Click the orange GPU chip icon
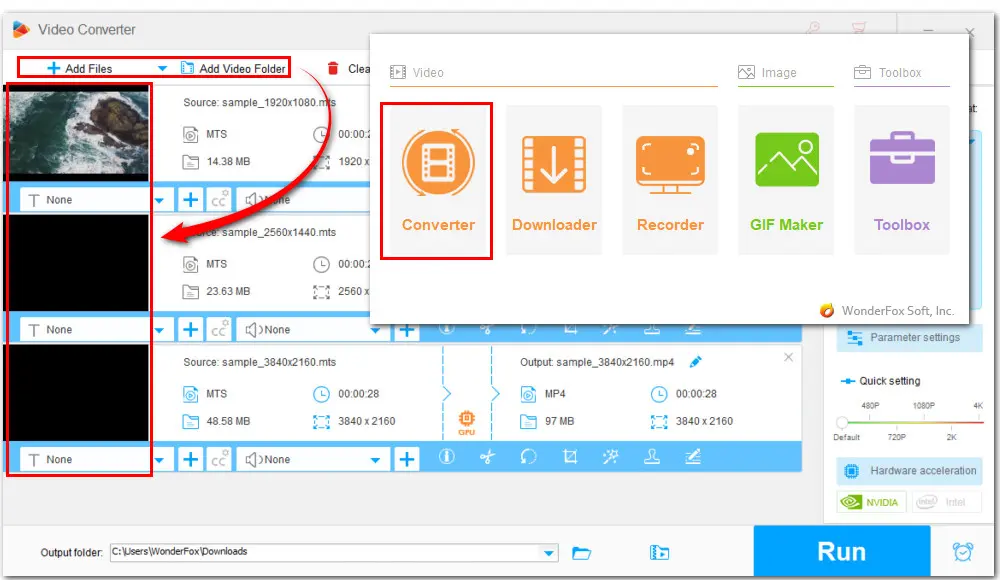Image resolution: width=1000 pixels, height=580 pixels. click(x=466, y=422)
